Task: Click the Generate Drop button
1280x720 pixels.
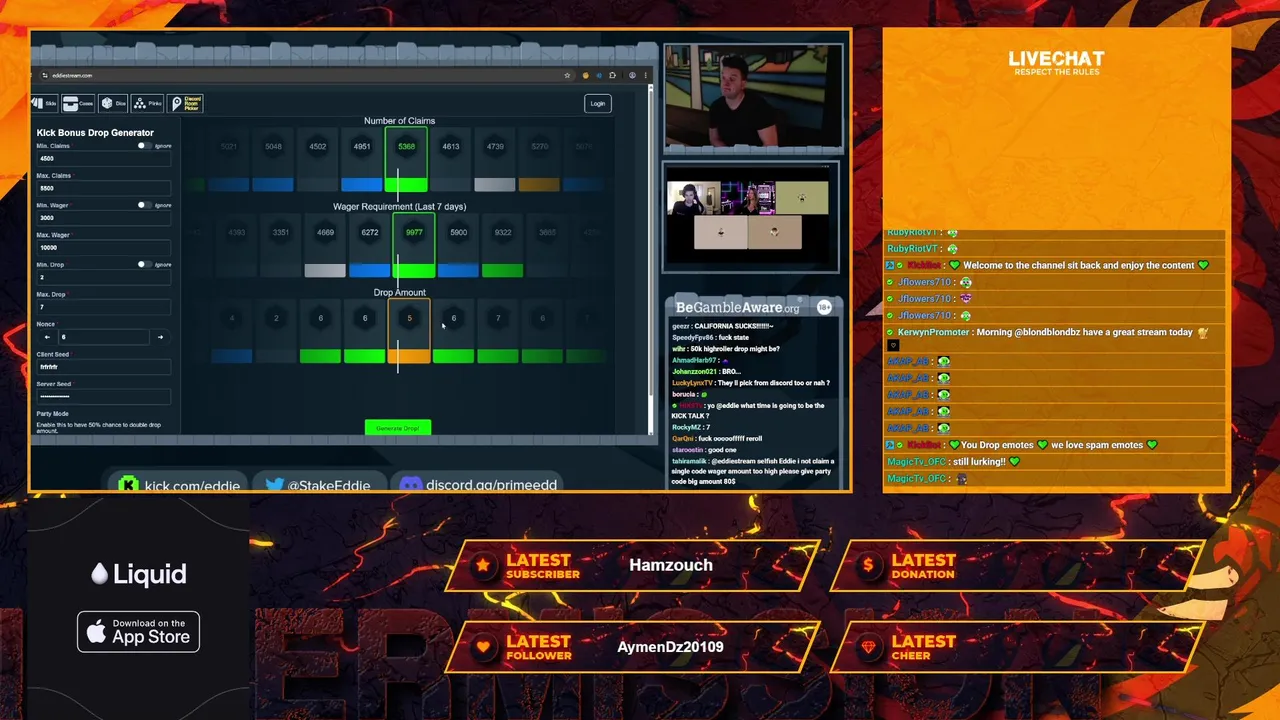Action: click(398, 428)
